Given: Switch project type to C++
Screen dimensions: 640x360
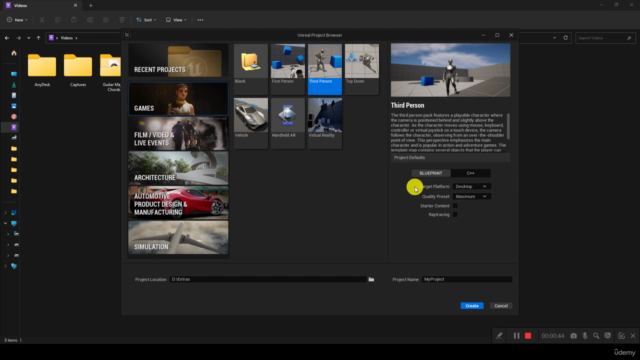Looking at the screenshot, I should [x=471, y=173].
